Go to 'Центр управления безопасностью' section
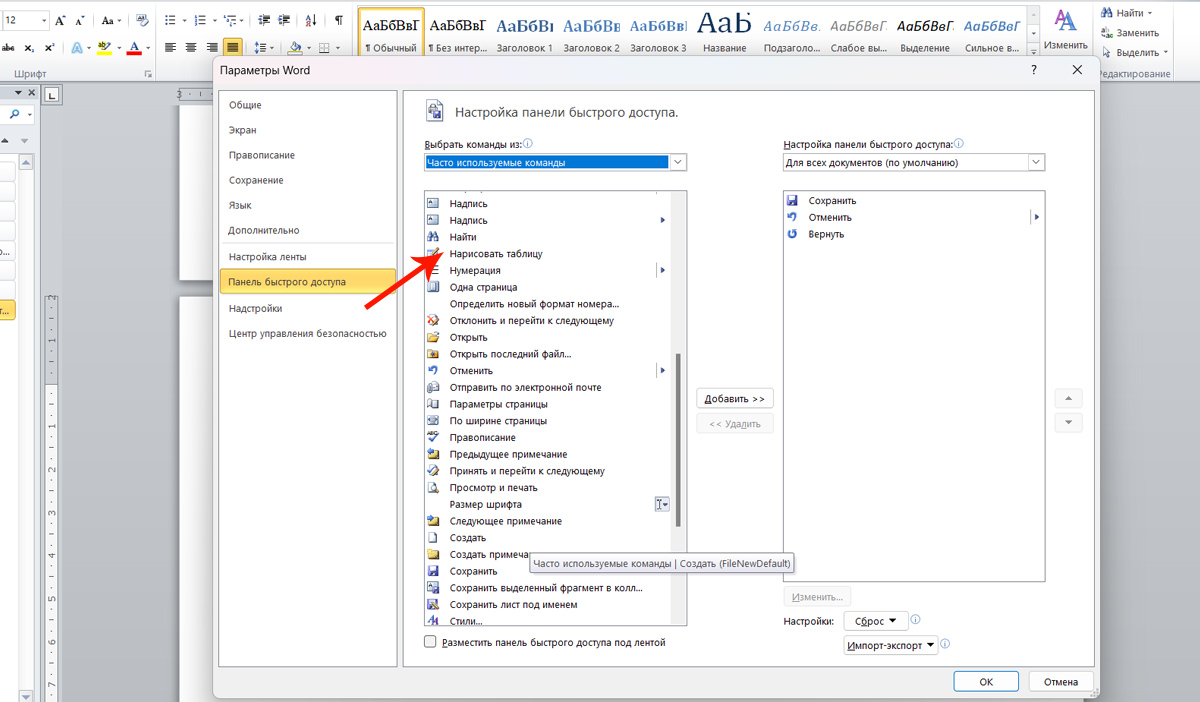 pos(307,334)
